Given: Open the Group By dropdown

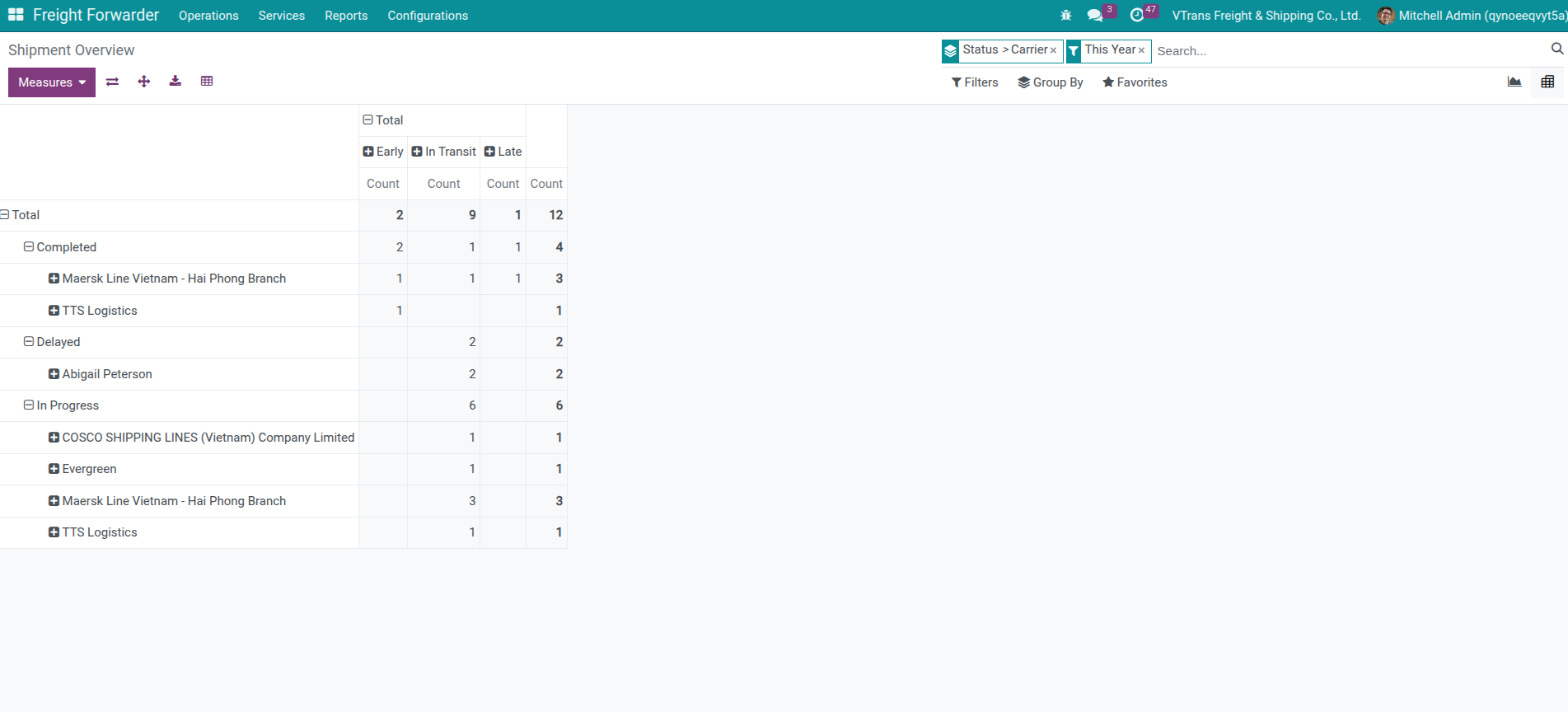Looking at the screenshot, I should click(x=1051, y=82).
